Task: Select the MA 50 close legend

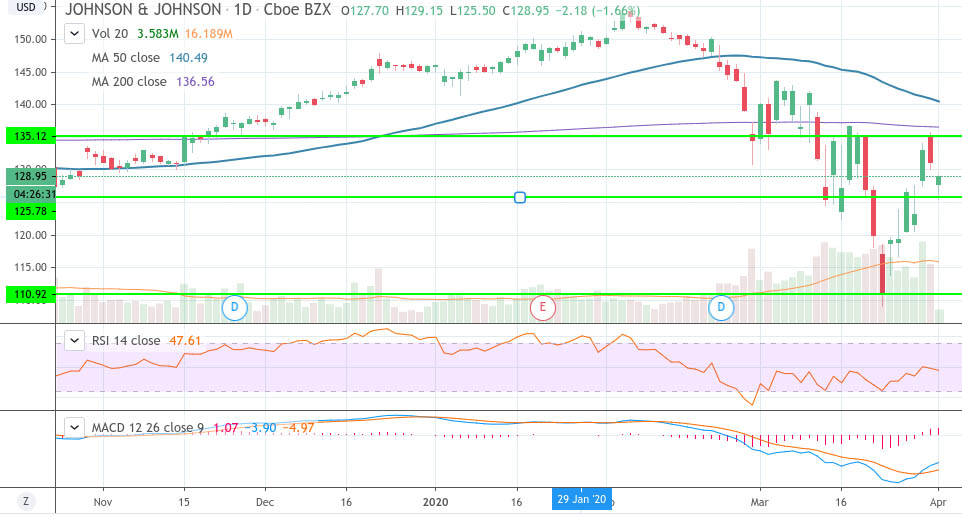Action: (x=126, y=58)
